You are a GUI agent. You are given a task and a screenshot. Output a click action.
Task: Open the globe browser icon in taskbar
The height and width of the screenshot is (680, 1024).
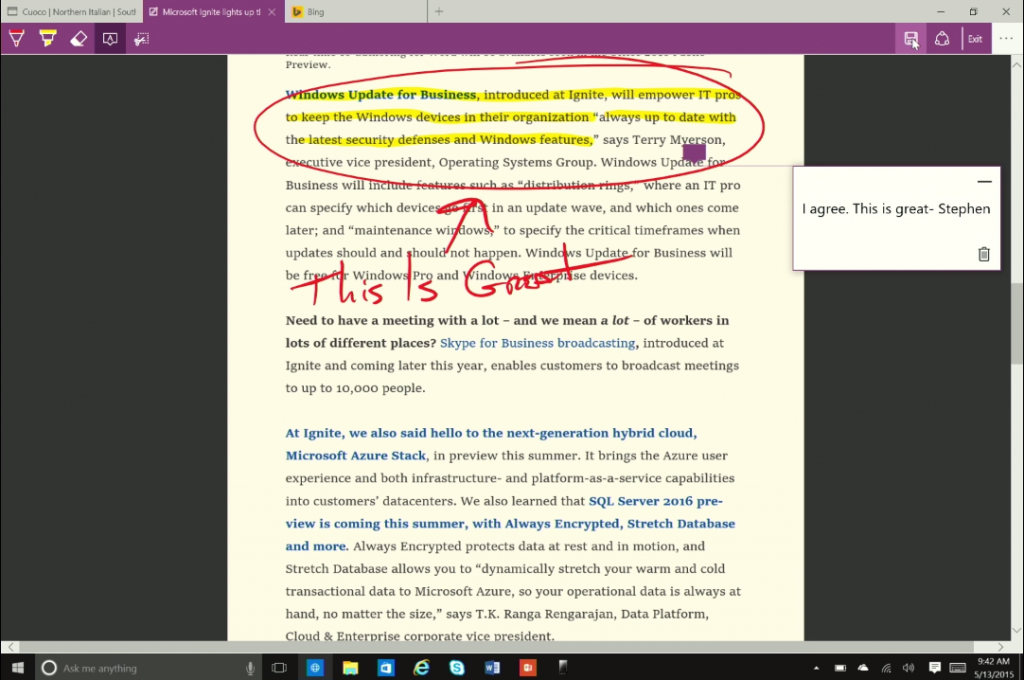(315, 668)
